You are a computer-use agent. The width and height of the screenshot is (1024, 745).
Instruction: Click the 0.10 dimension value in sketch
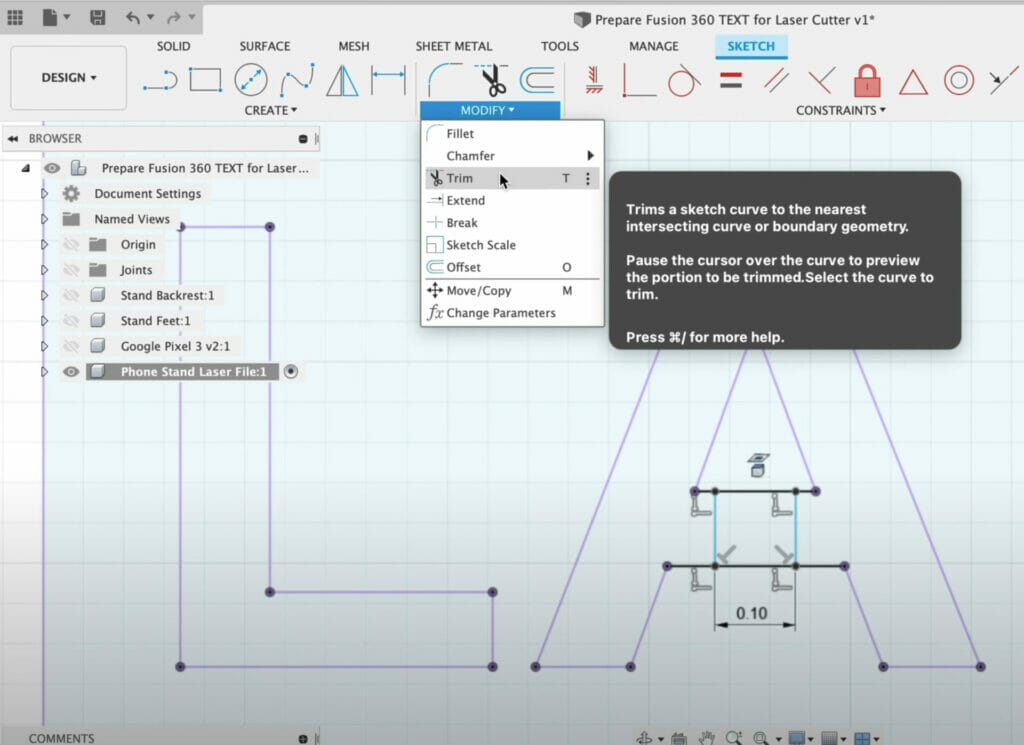click(751, 613)
